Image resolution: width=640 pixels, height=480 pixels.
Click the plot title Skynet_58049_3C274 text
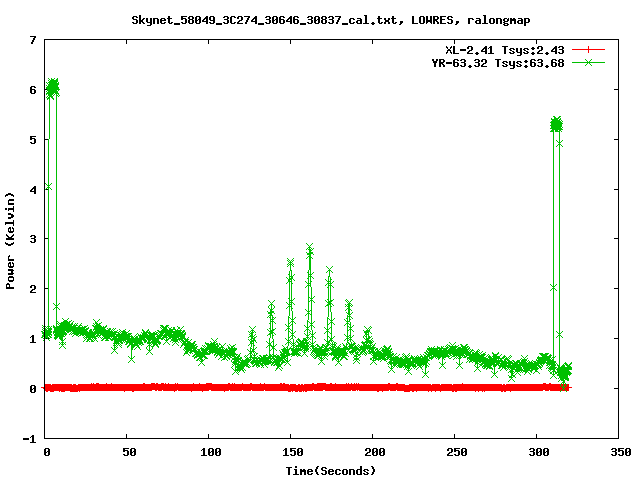pos(331,20)
